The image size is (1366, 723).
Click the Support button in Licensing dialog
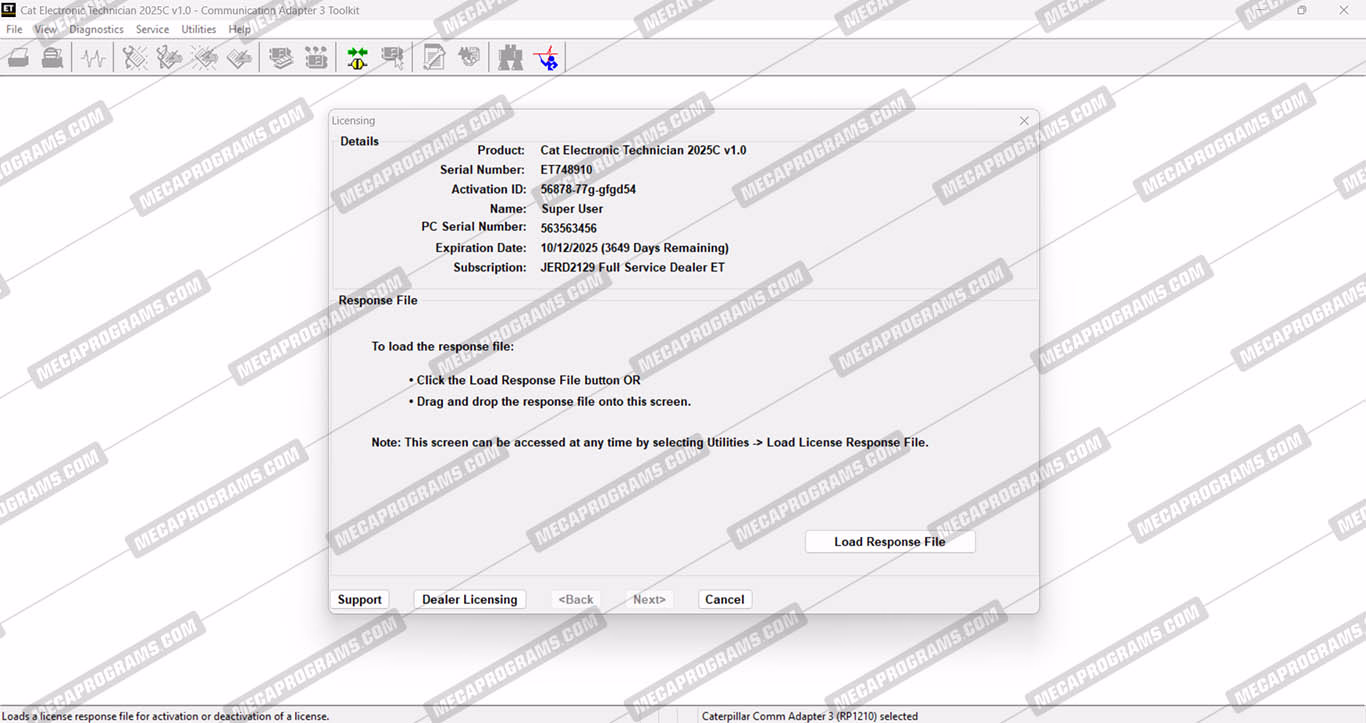pos(359,600)
